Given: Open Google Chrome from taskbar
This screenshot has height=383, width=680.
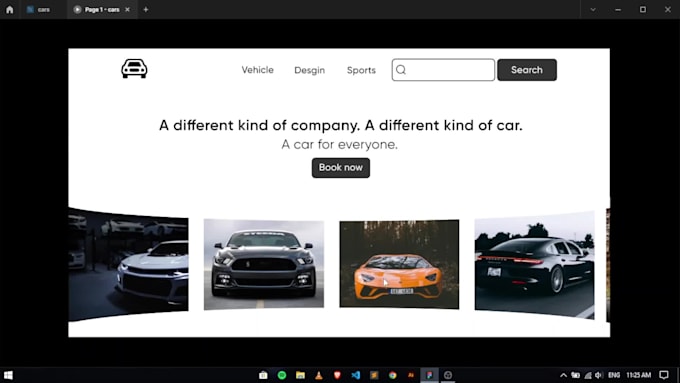Looking at the screenshot, I should [392, 375].
